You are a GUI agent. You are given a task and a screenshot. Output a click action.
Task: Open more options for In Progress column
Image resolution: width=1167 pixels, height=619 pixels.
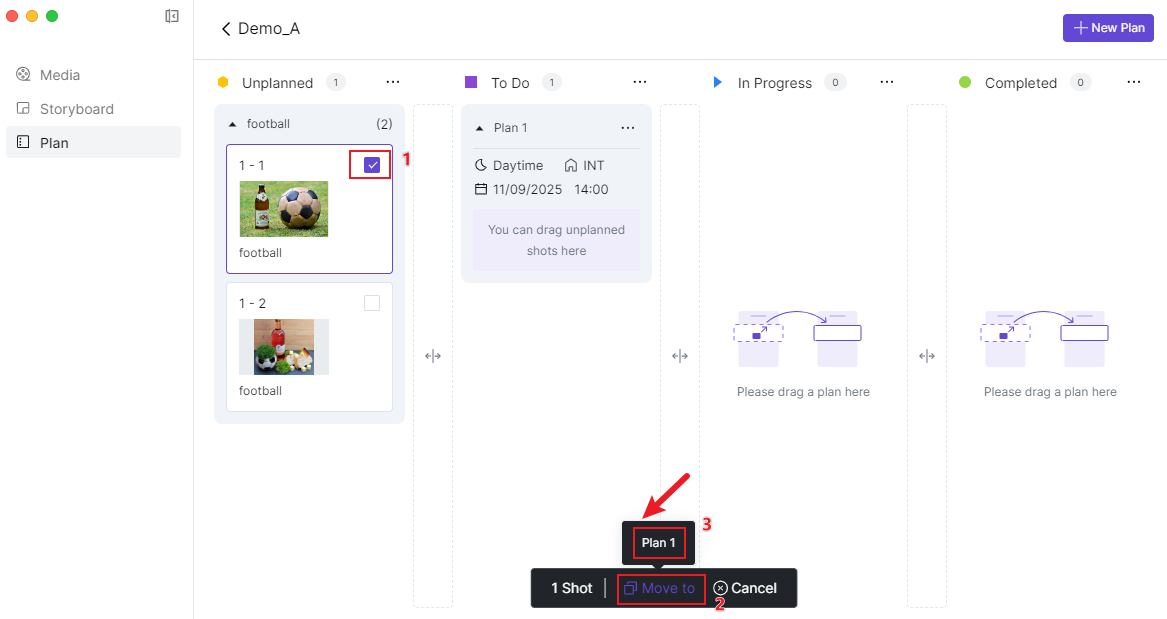tap(886, 82)
